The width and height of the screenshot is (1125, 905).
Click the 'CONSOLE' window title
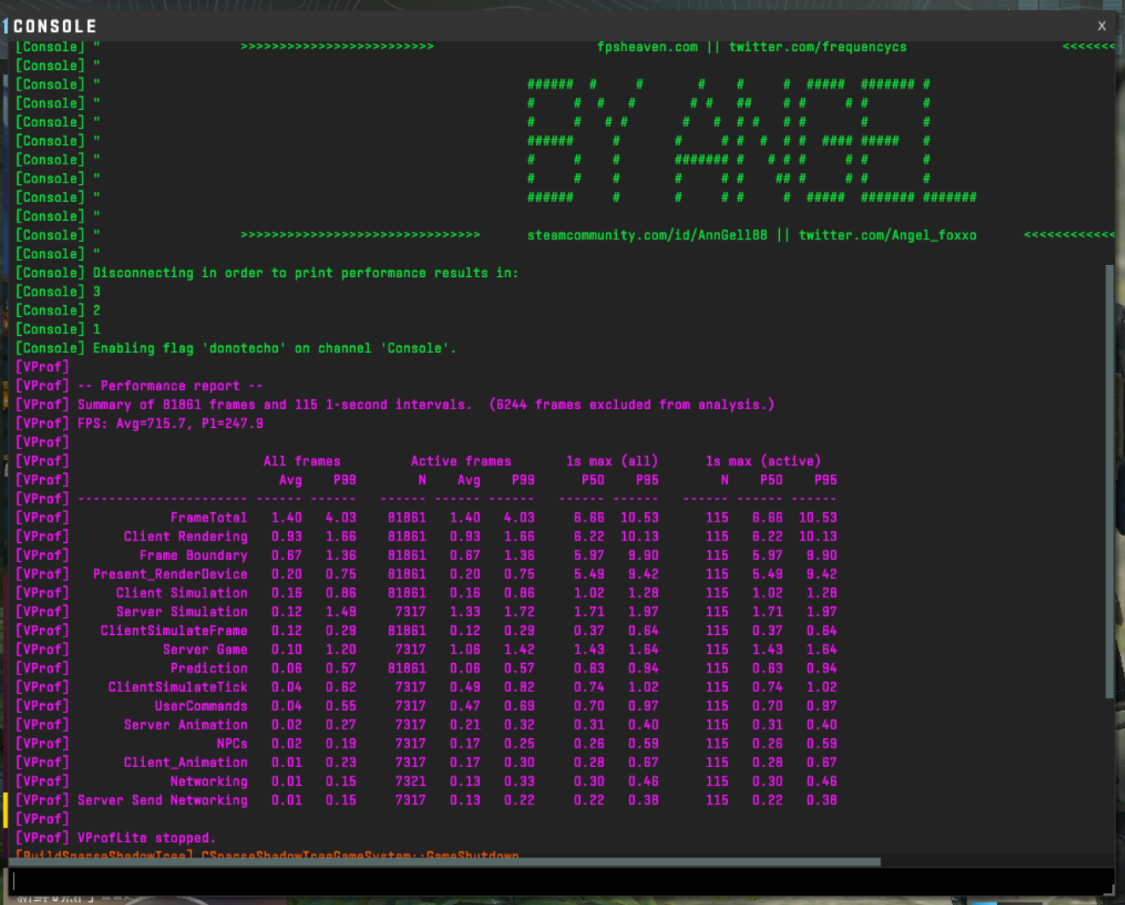[x=55, y=27]
